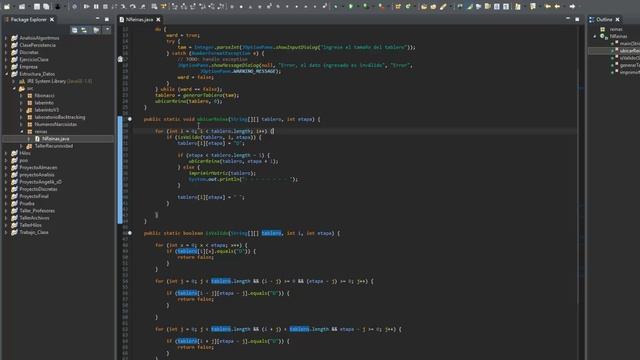The image size is (640, 360).
Task: Expand the AnalisisAlgoritmos project
Action: tap(7, 38)
